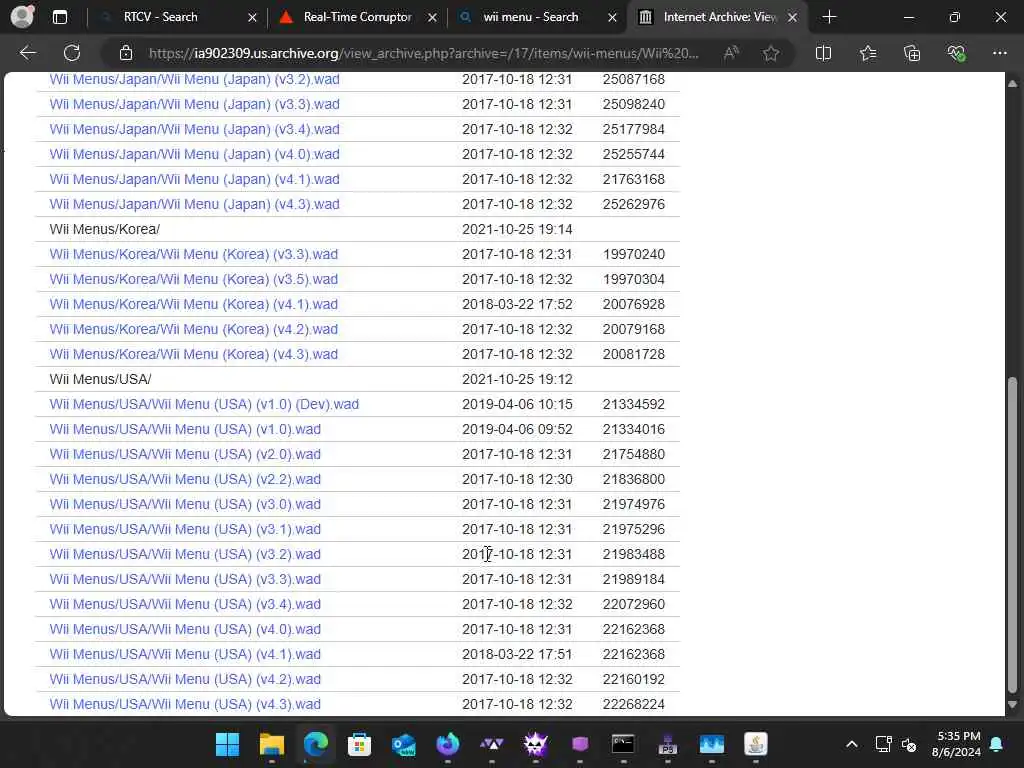Close the Internet Archive tab

[x=792, y=18]
